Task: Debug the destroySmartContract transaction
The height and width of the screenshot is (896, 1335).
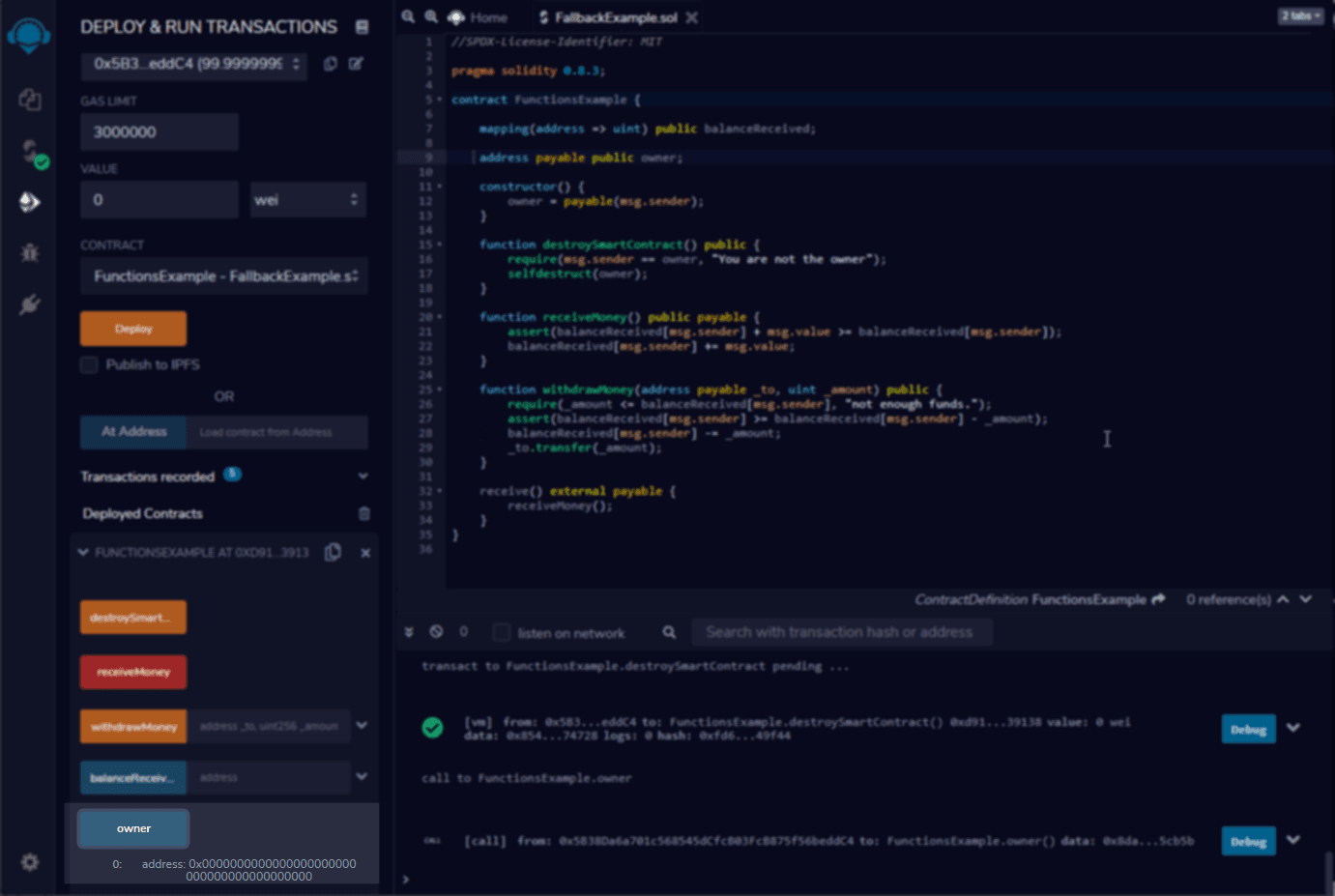Action: 1248,729
